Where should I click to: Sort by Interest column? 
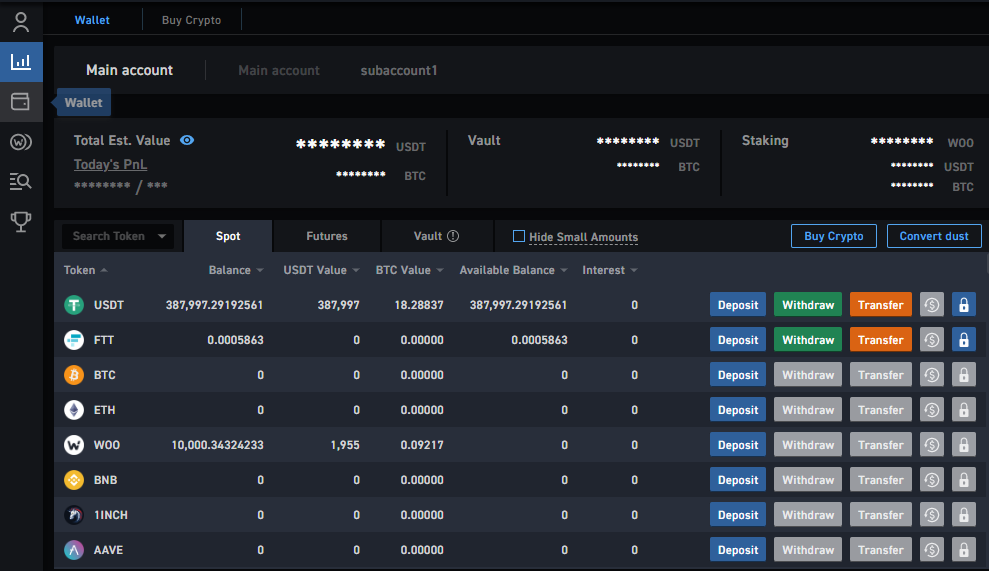[x=610, y=270]
